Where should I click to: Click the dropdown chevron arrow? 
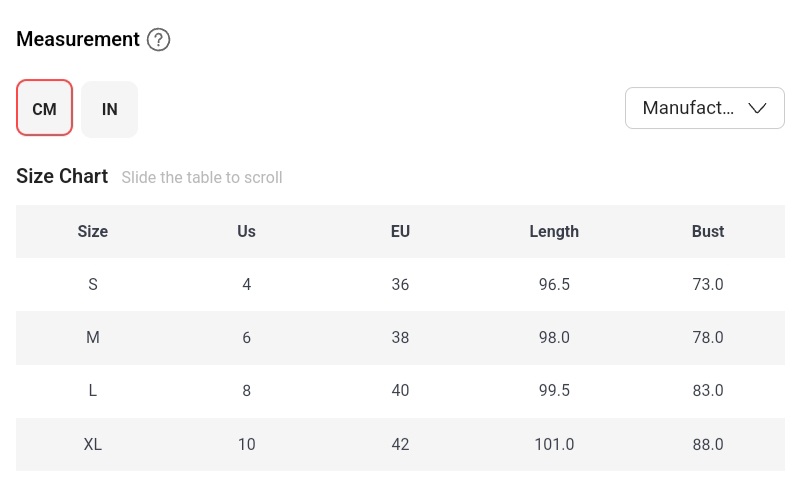click(757, 108)
